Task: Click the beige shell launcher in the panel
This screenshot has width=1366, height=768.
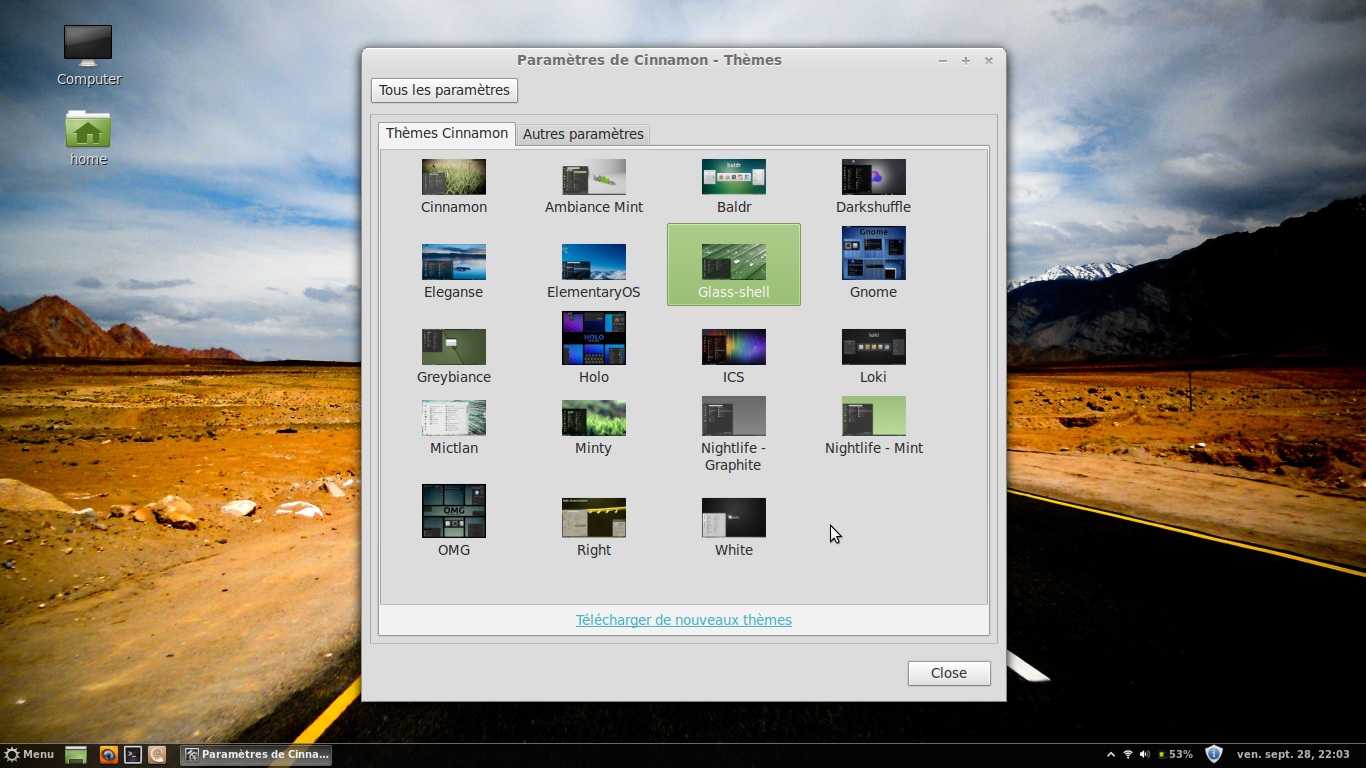Action: click(157, 755)
